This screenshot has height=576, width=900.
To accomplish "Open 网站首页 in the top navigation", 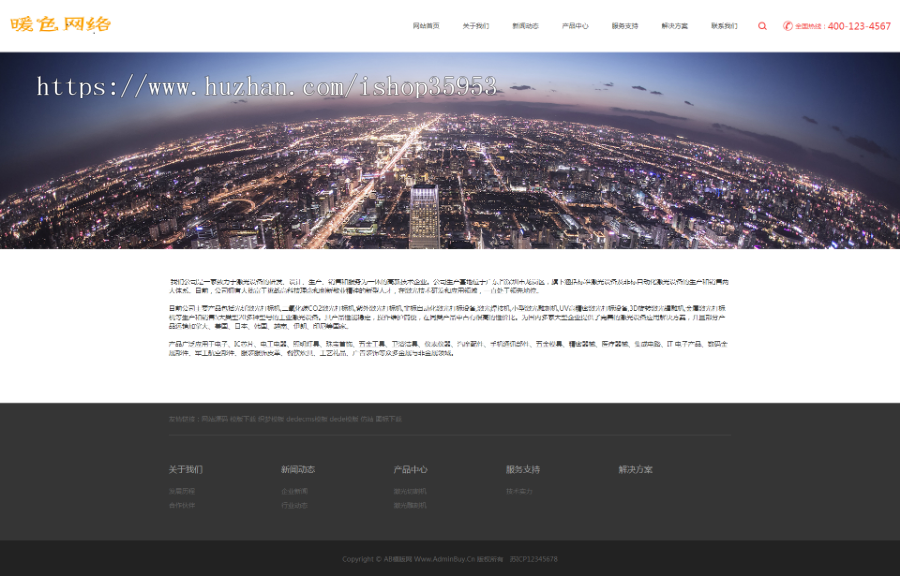I will click(x=426, y=26).
